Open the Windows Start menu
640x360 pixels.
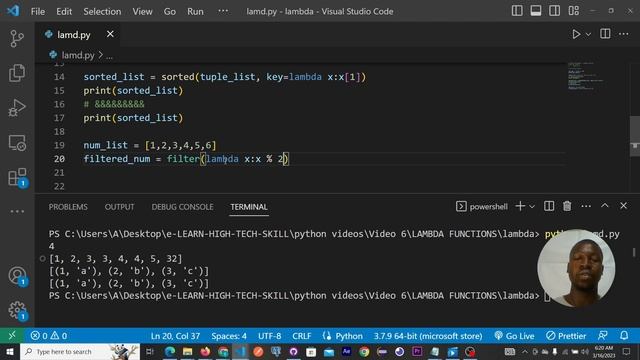(x=9, y=351)
